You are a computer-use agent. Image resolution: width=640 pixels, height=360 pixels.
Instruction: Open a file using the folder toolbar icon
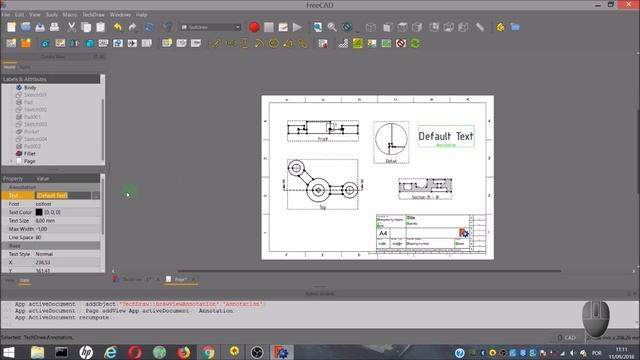pos(26,27)
